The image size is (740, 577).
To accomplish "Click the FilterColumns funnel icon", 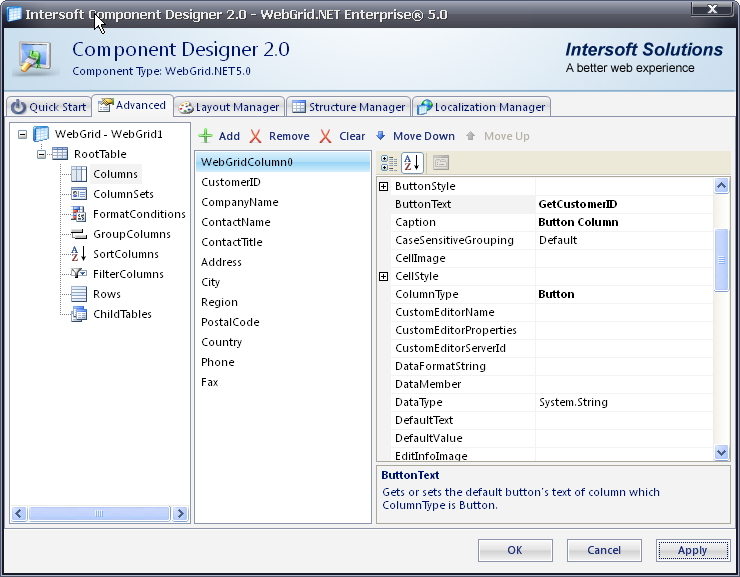I will click(79, 274).
